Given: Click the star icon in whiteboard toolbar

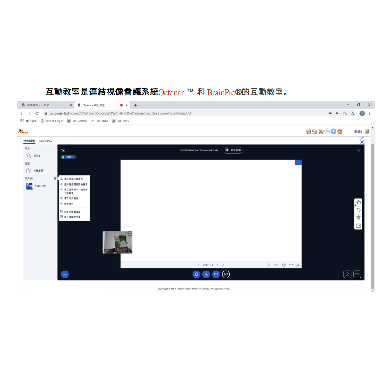Looking at the screenshot, I should click(358, 218).
